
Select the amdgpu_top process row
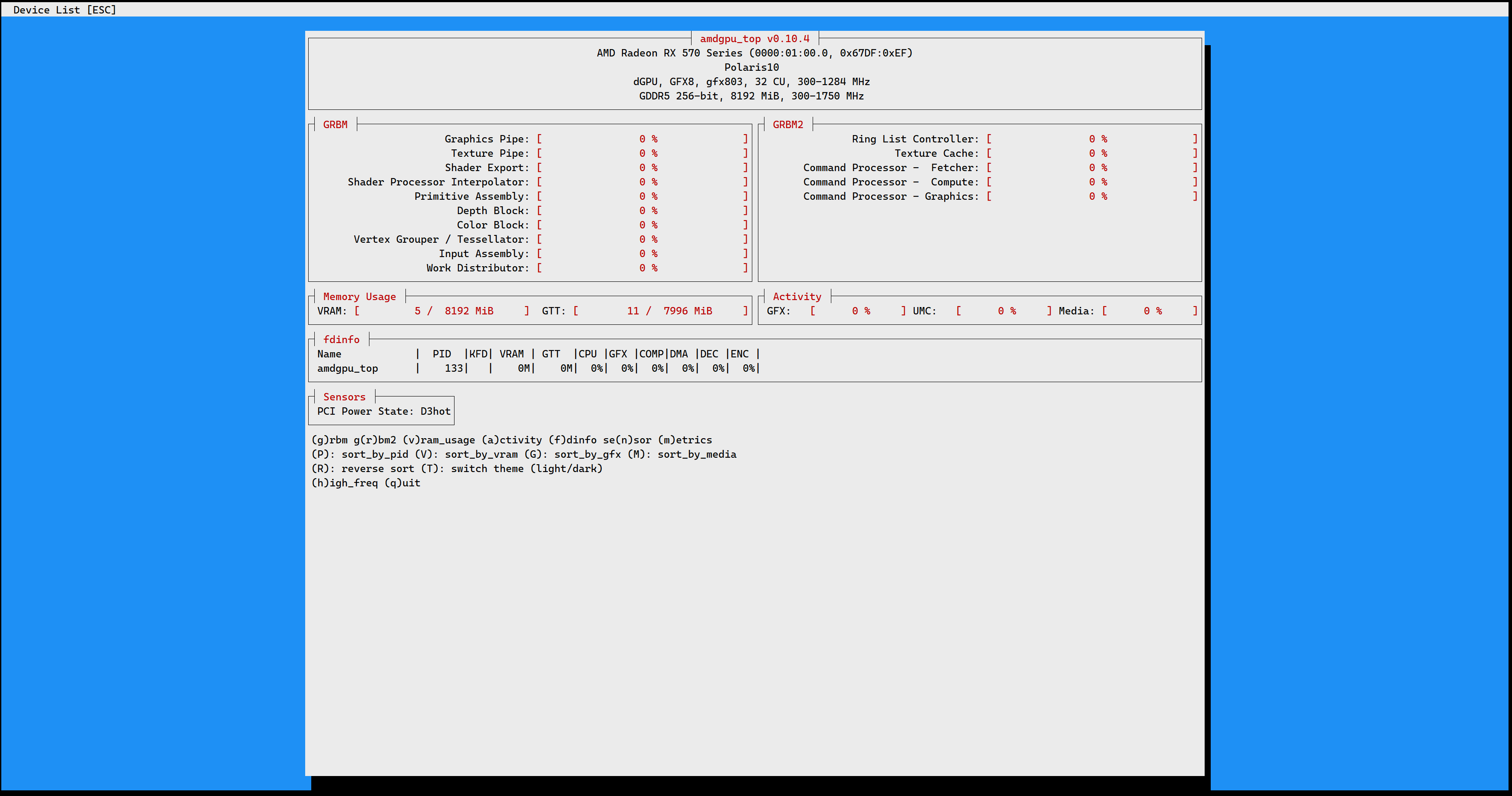click(347, 369)
